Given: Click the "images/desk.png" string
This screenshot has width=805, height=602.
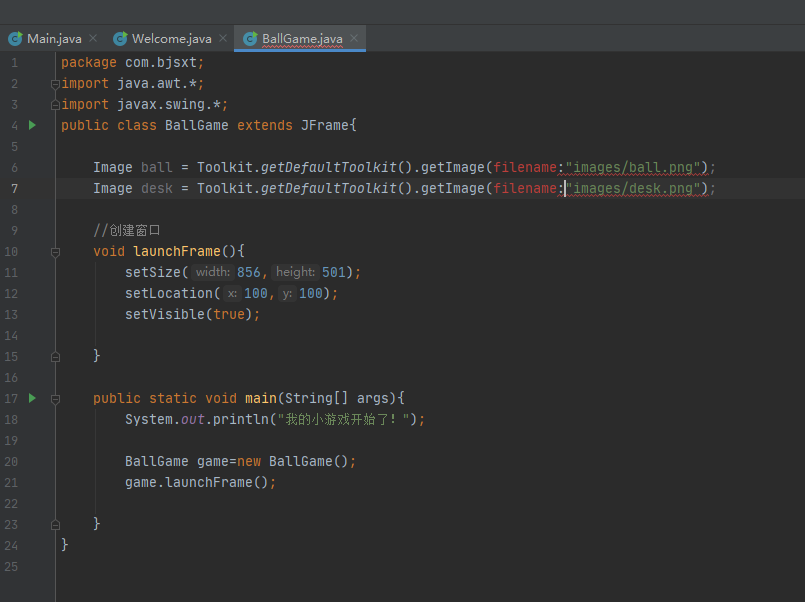Looking at the screenshot, I should (632, 189).
